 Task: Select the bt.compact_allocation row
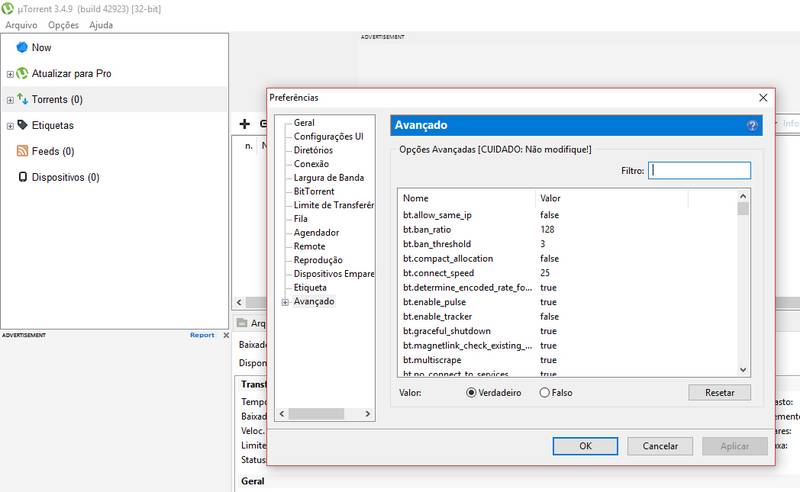coord(567,259)
